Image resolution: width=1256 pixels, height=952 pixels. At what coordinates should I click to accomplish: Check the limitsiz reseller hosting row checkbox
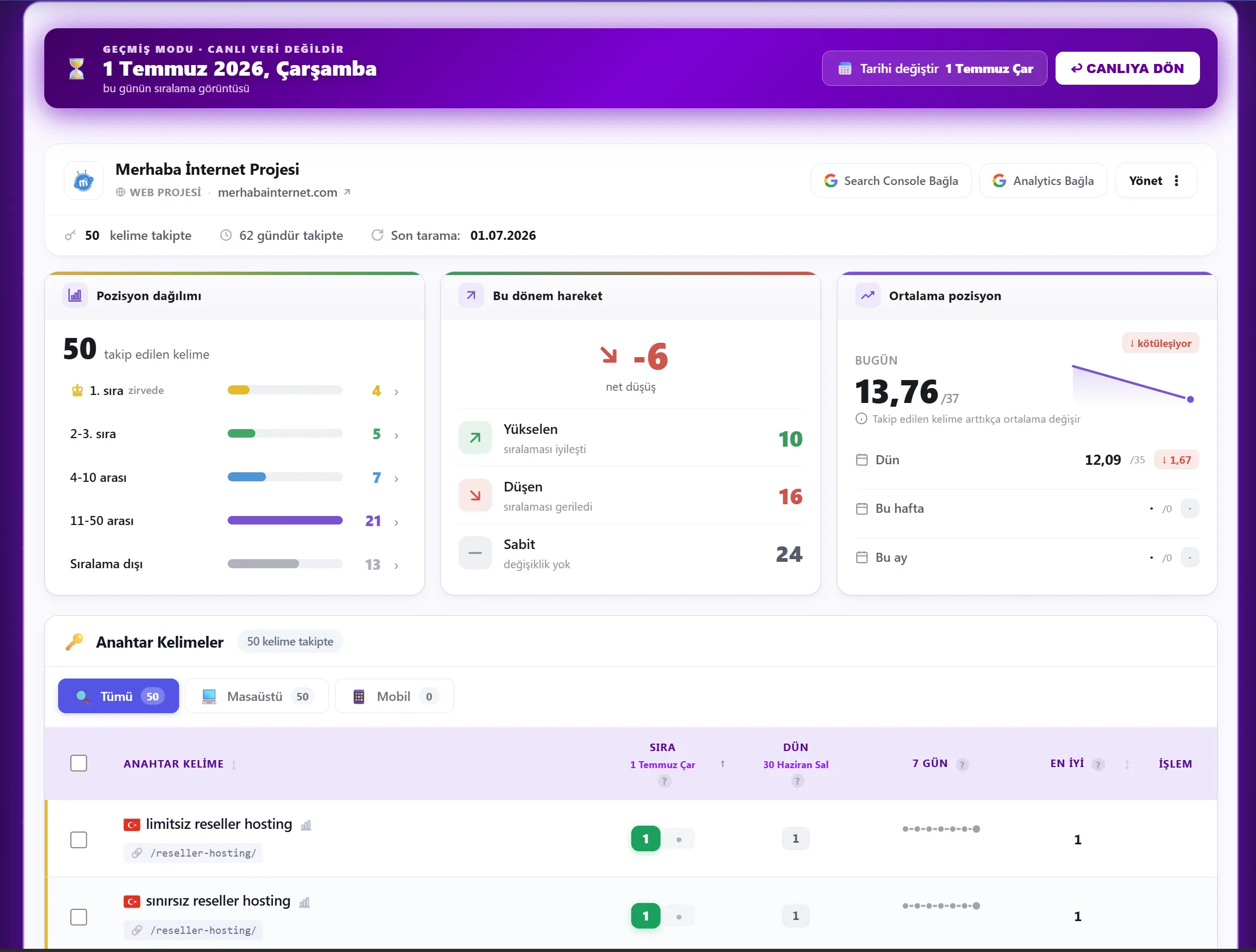click(78, 840)
